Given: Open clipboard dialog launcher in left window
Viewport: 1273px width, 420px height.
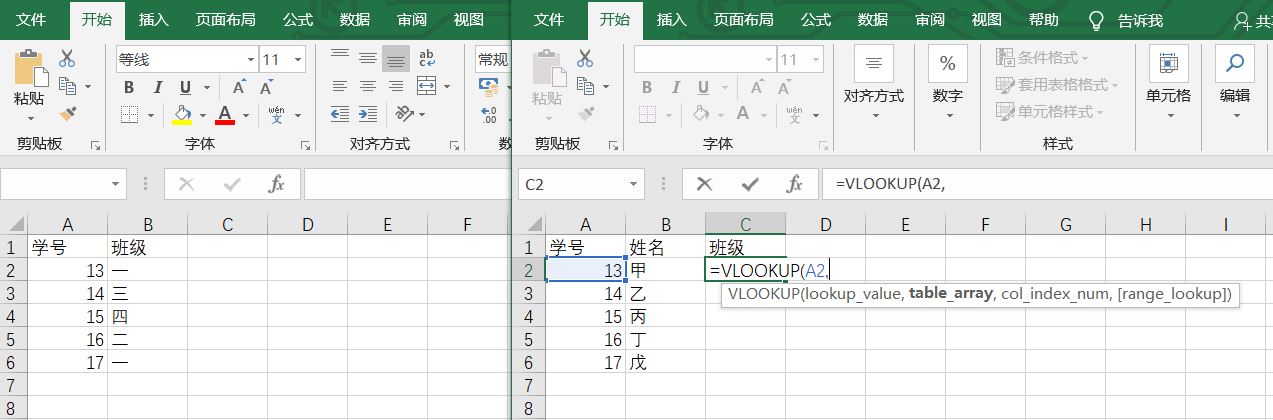Looking at the screenshot, I should click(96, 145).
